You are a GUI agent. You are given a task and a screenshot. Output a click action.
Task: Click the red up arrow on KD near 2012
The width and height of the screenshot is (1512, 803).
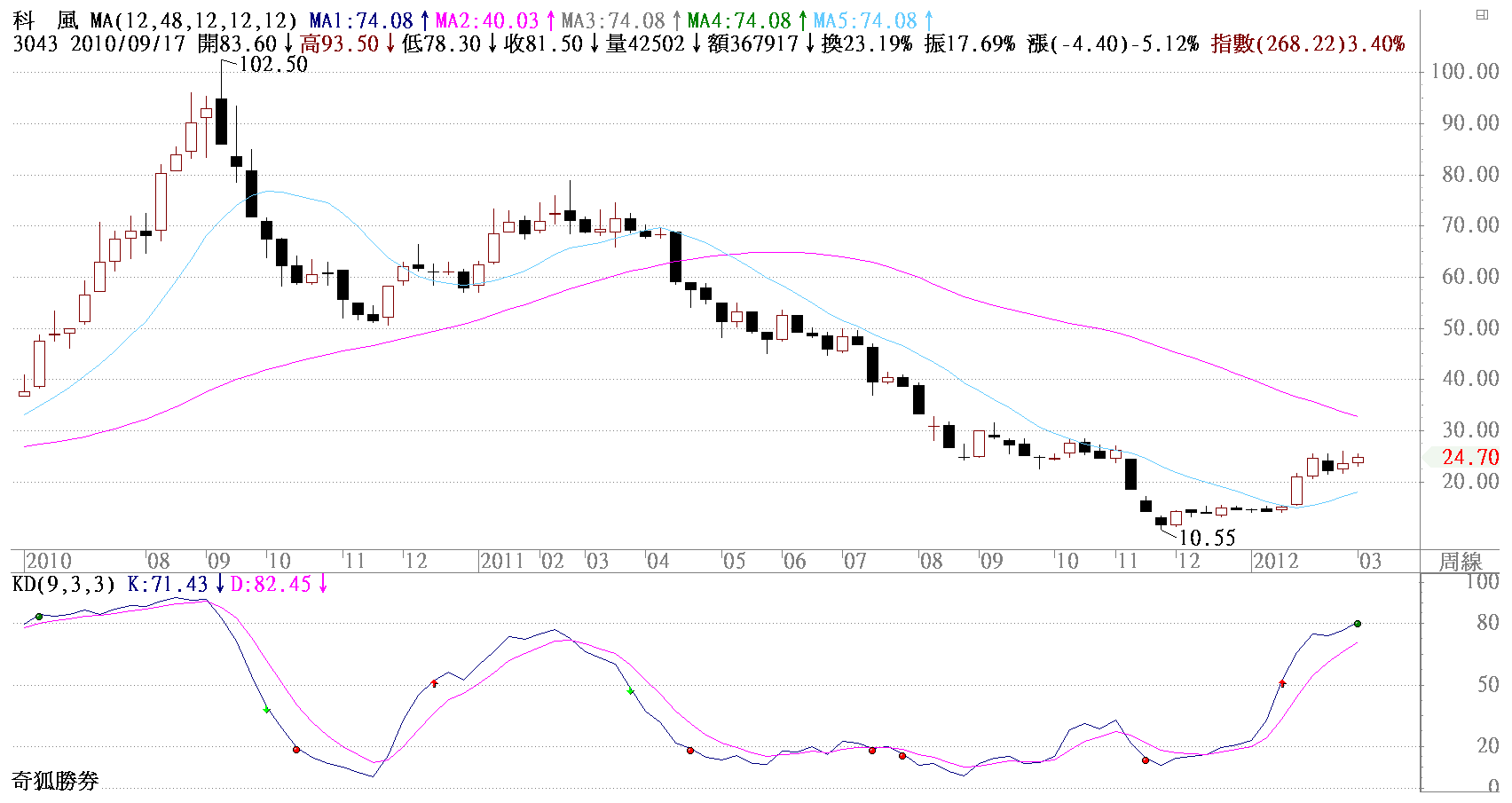pos(1282,683)
